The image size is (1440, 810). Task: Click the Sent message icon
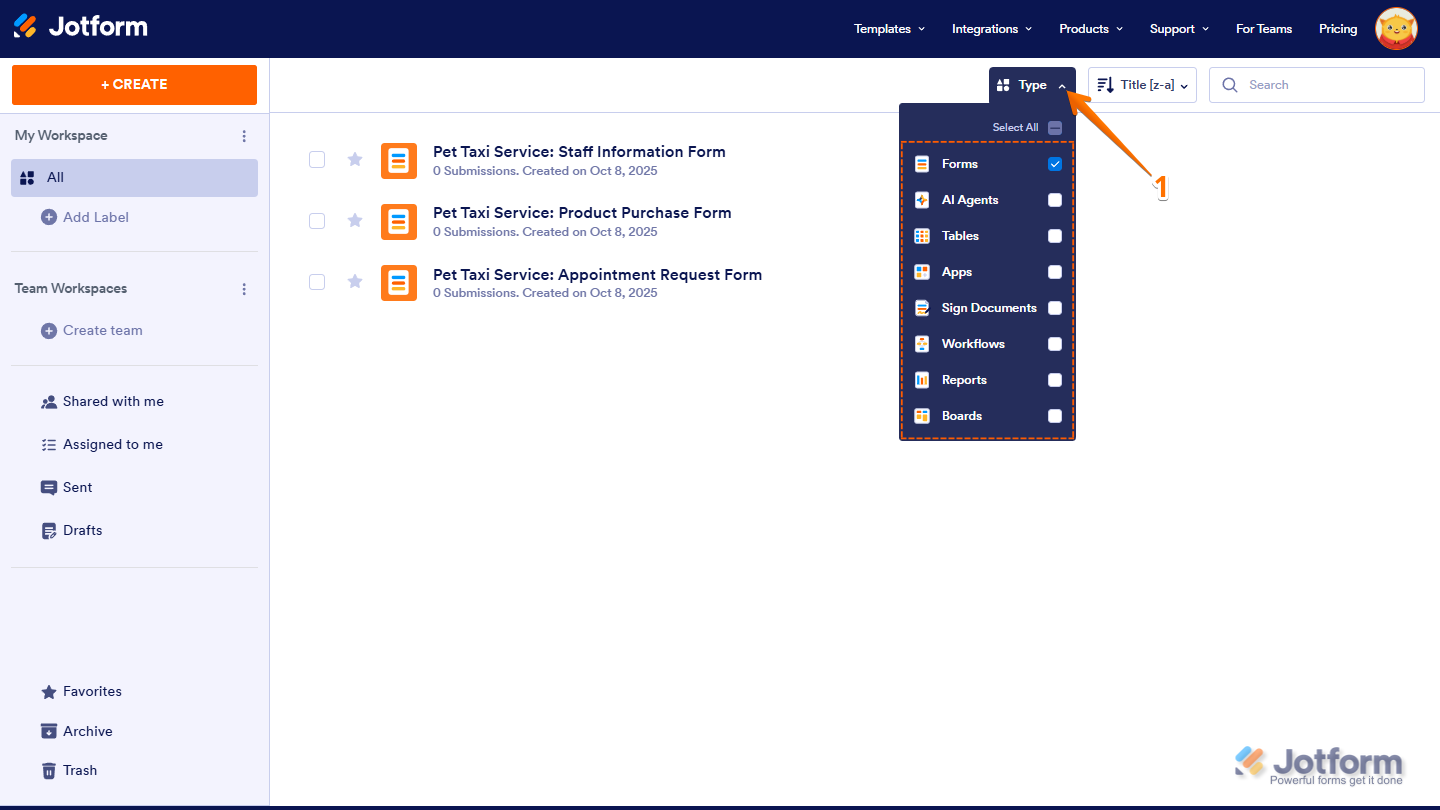pyautogui.click(x=49, y=488)
